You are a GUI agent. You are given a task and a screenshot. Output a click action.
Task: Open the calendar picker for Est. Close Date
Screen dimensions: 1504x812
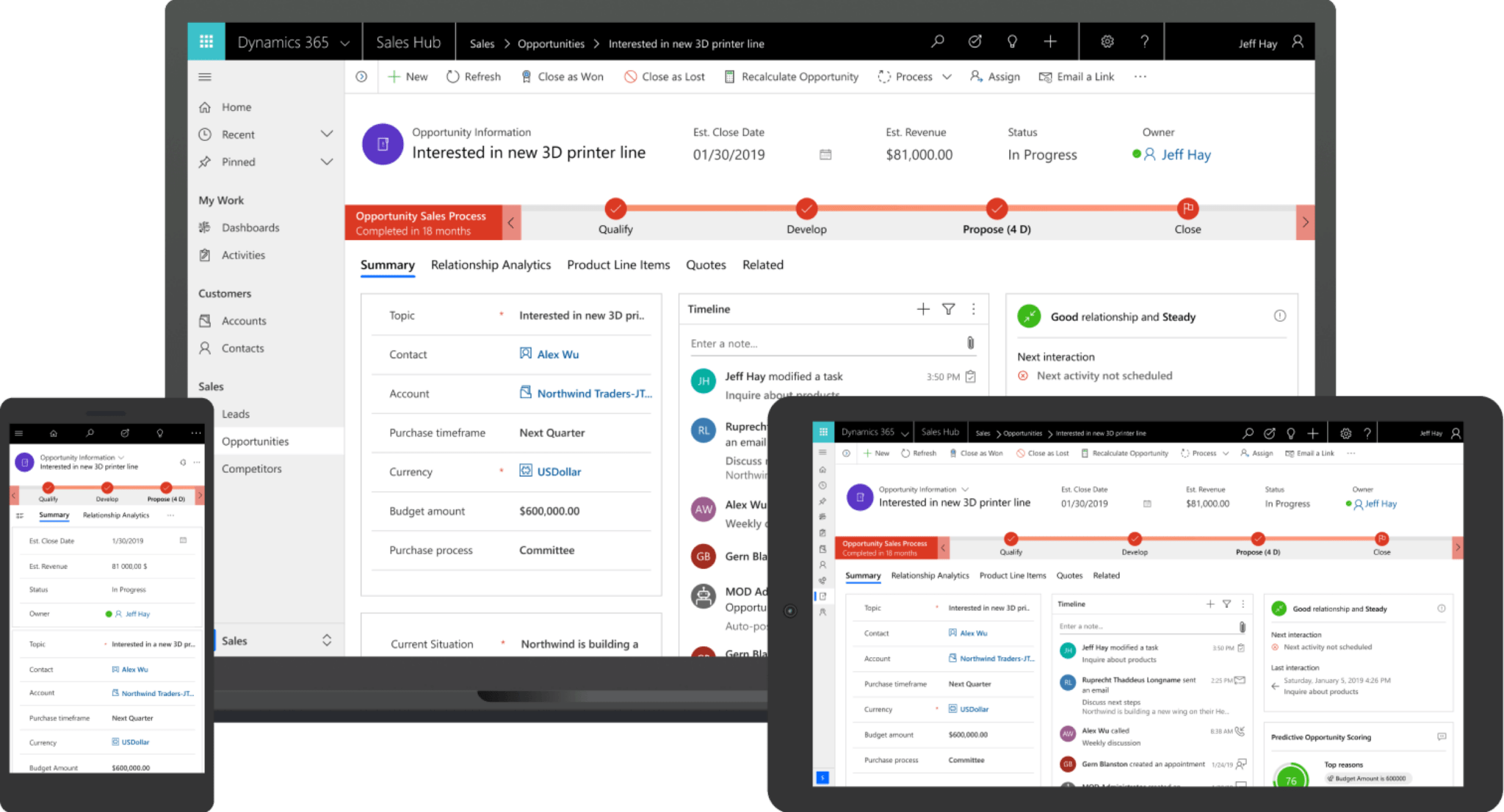825,155
